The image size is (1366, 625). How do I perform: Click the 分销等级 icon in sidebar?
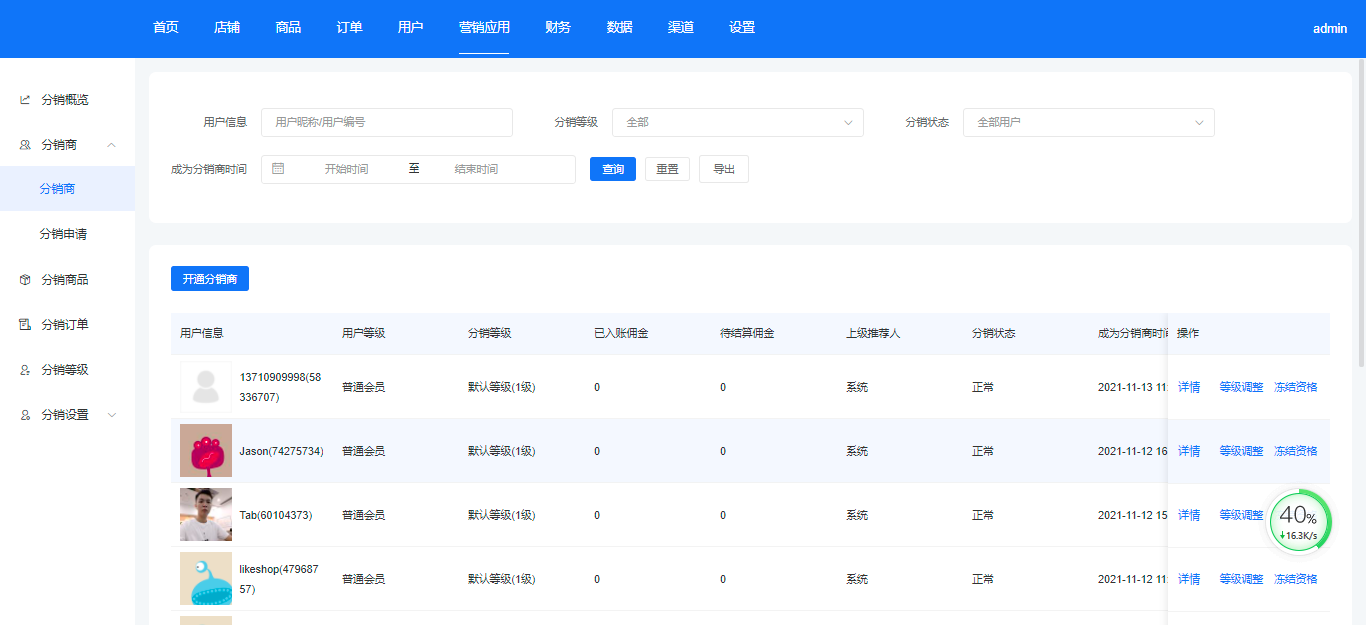[25, 370]
